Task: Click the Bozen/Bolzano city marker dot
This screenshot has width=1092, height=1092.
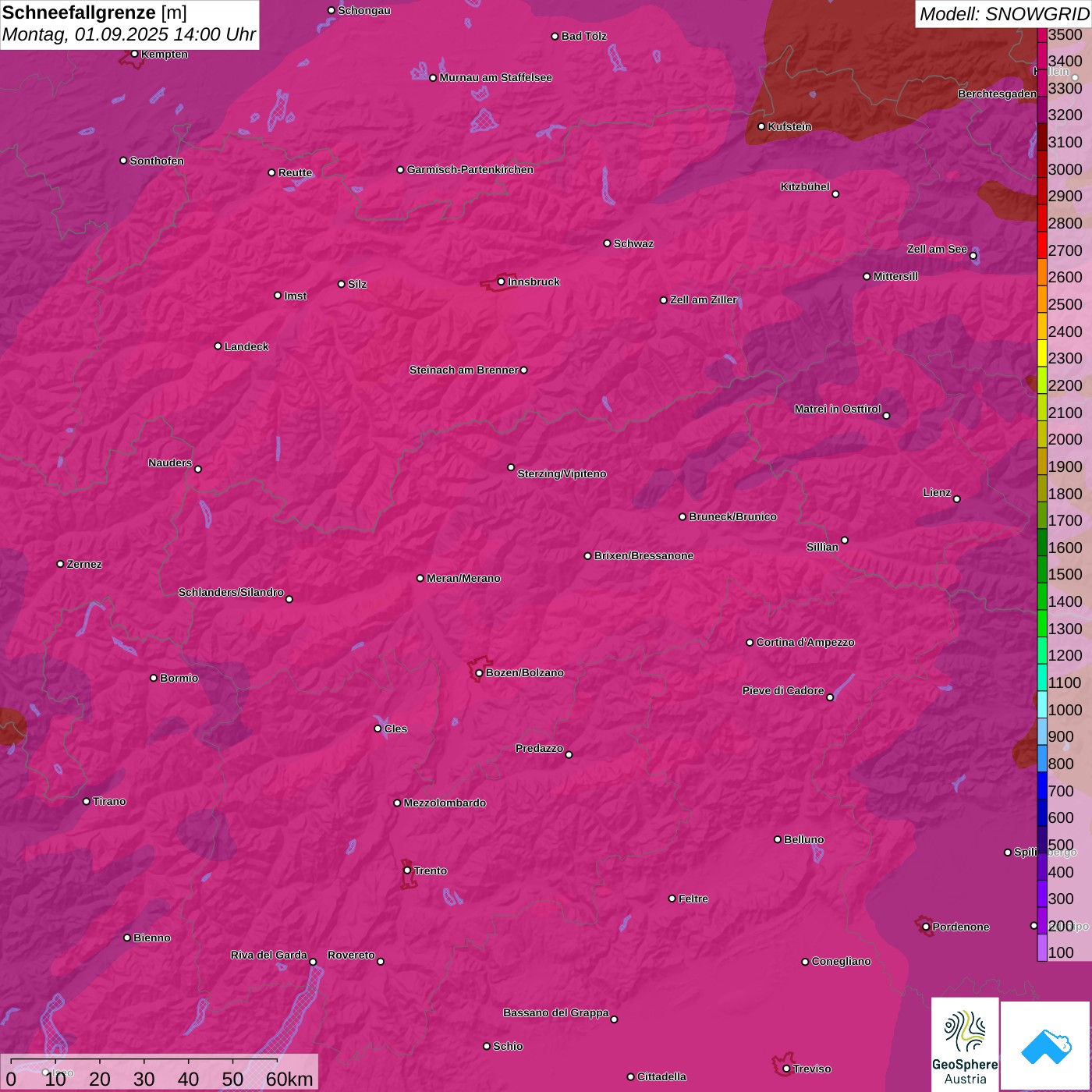Action: pyautogui.click(x=479, y=673)
